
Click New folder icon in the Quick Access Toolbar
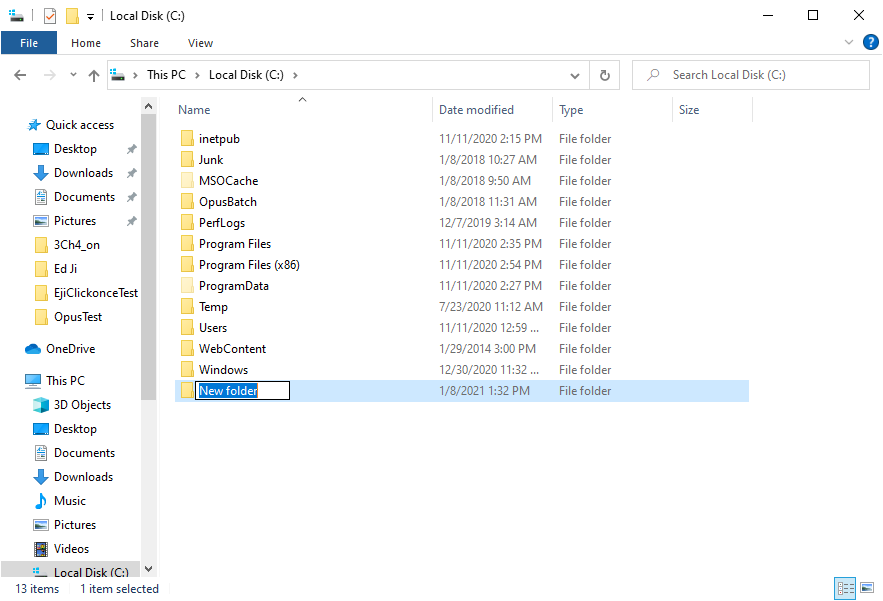(x=72, y=16)
